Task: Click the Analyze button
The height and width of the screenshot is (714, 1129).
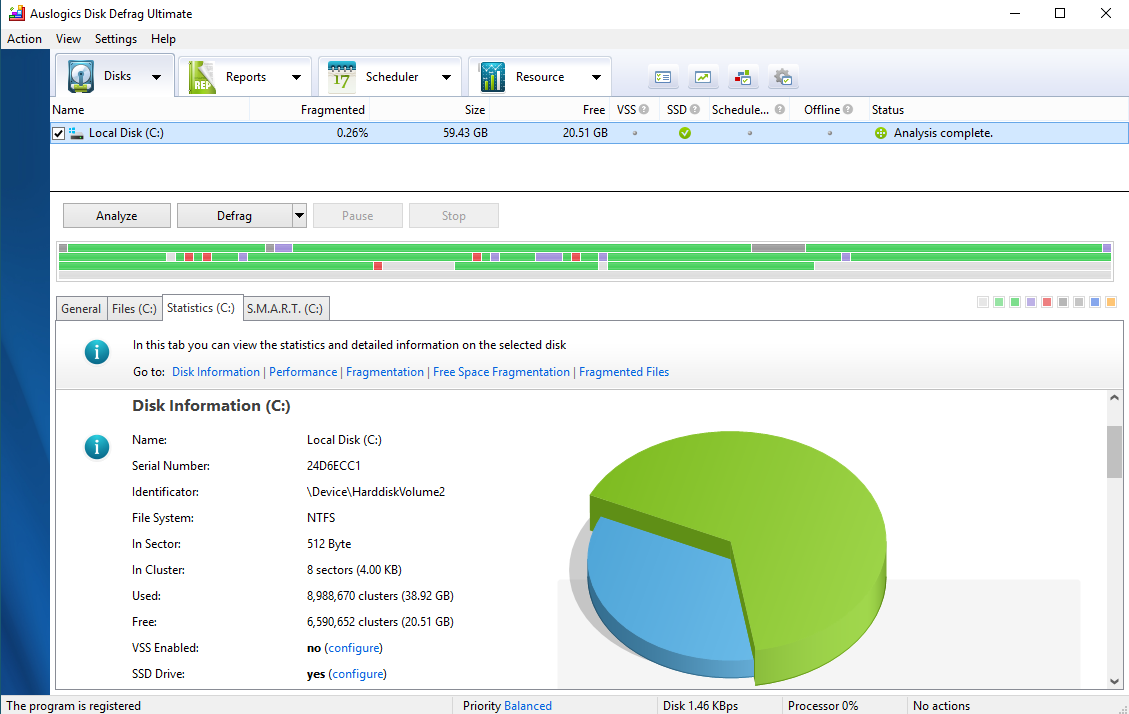Action: (117, 215)
